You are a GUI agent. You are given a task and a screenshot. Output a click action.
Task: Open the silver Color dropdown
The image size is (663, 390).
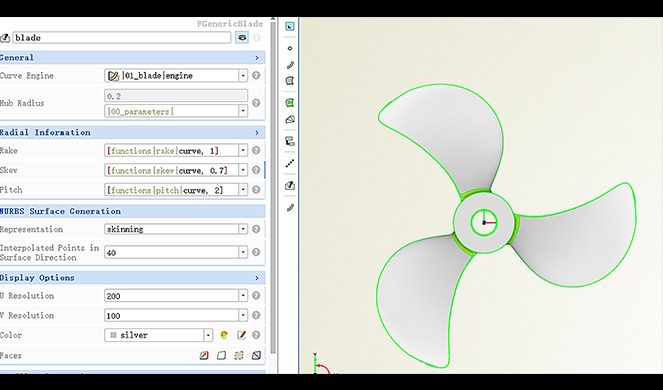tap(208, 335)
